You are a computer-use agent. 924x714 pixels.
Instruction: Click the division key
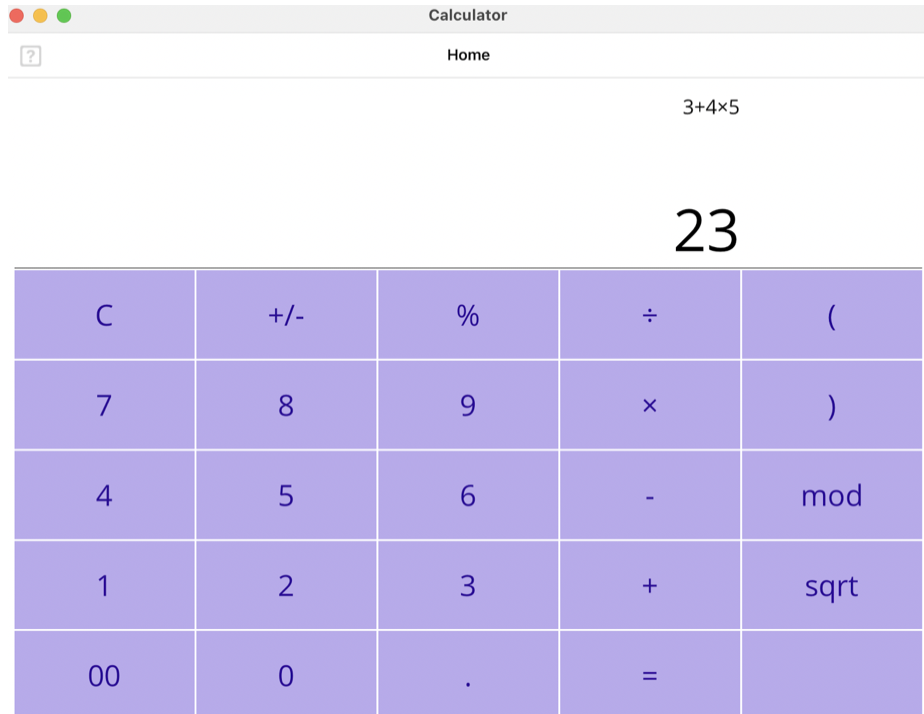tap(649, 314)
